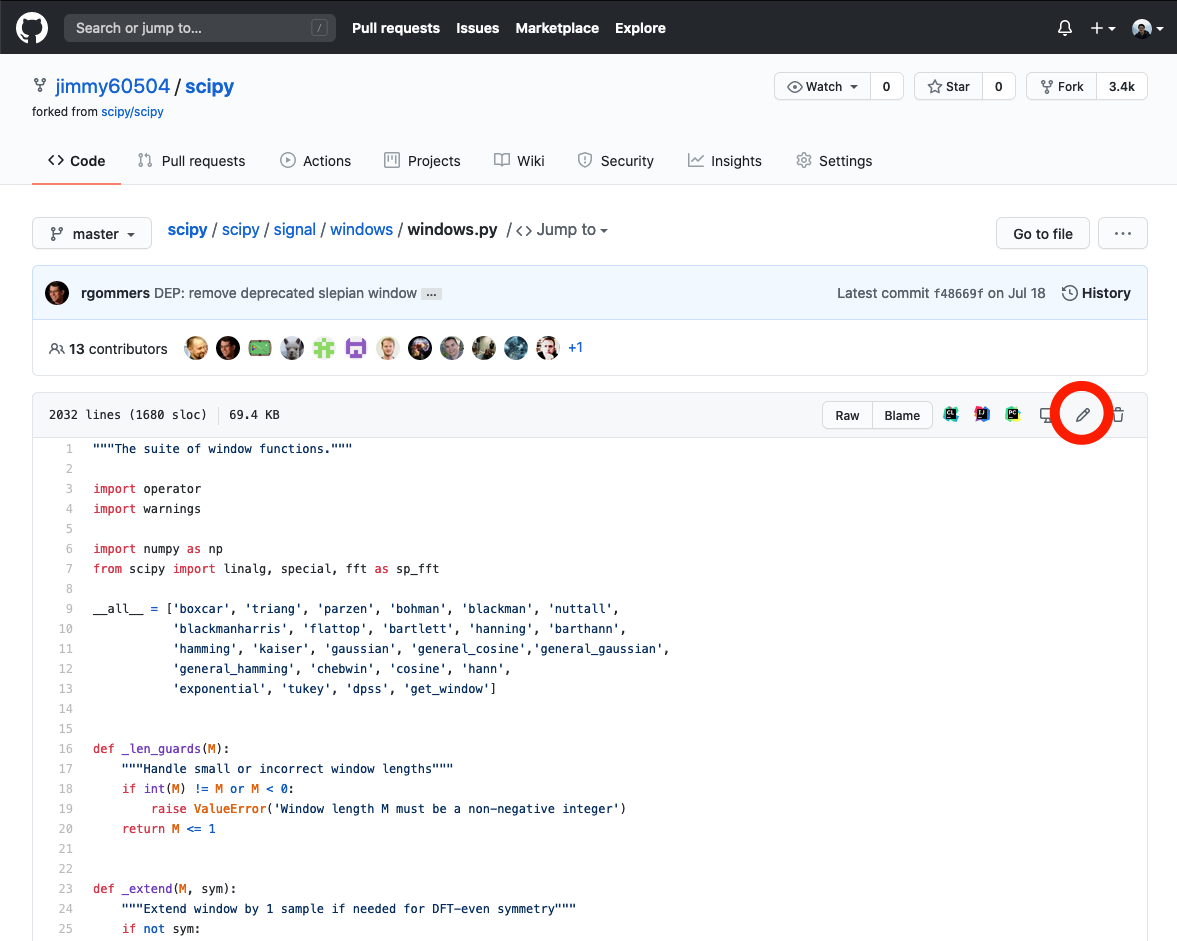The image size is (1177, 941).
Task: Open the notifications bell
Action: coord(1064,28)
